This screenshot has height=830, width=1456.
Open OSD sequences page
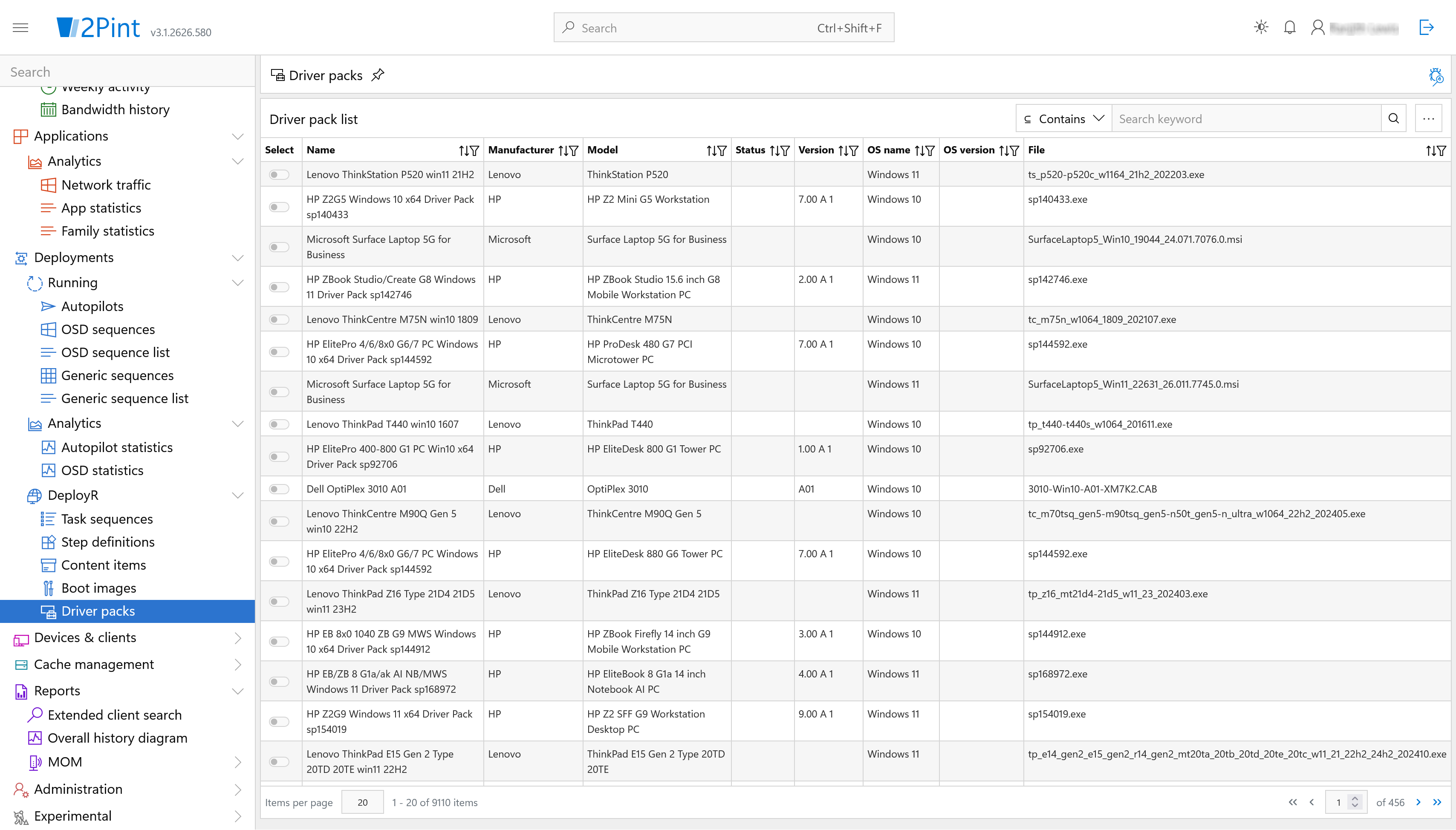(108, 329)
